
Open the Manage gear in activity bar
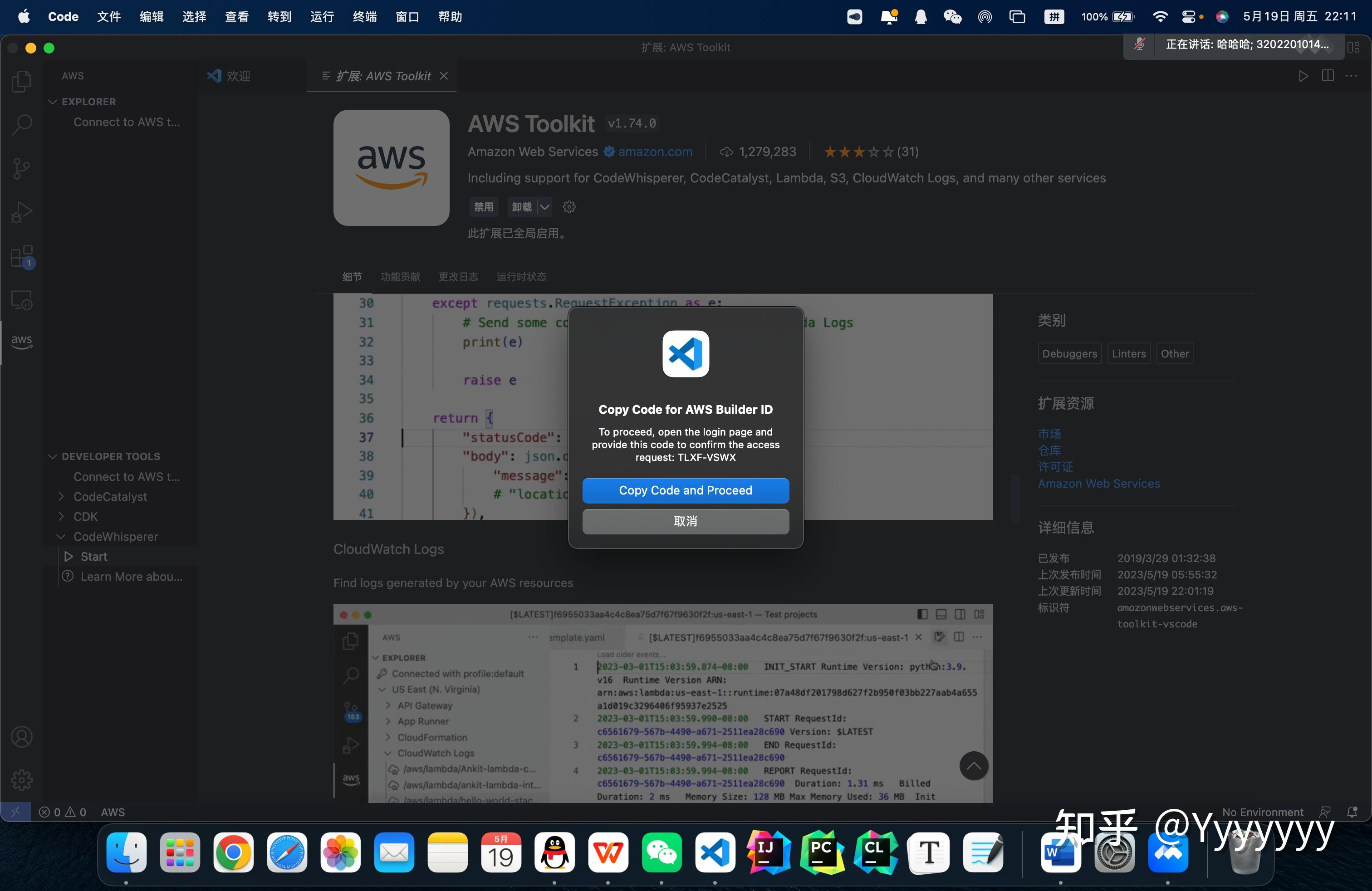pos(21,780)
